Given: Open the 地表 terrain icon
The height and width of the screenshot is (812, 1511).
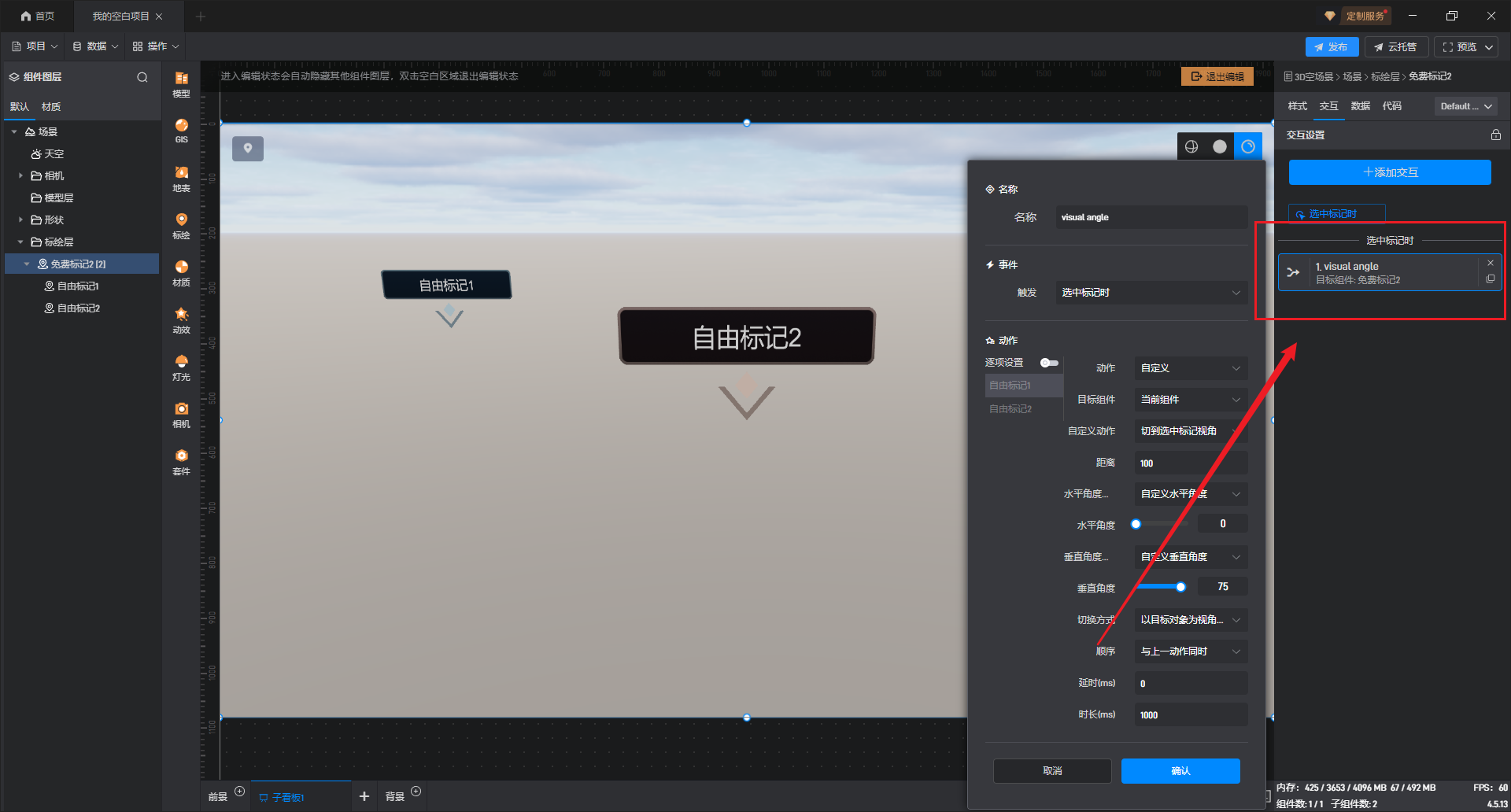Looking at the screenshot, I should 181,178.
